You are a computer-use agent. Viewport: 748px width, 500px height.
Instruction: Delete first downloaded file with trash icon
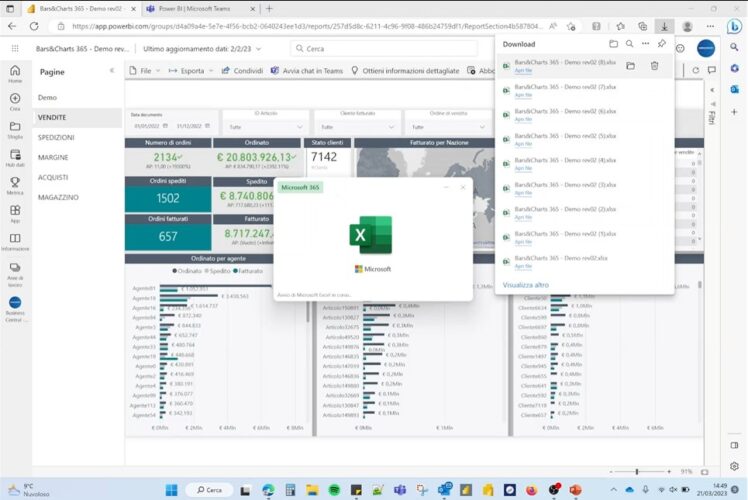point(654,66)
